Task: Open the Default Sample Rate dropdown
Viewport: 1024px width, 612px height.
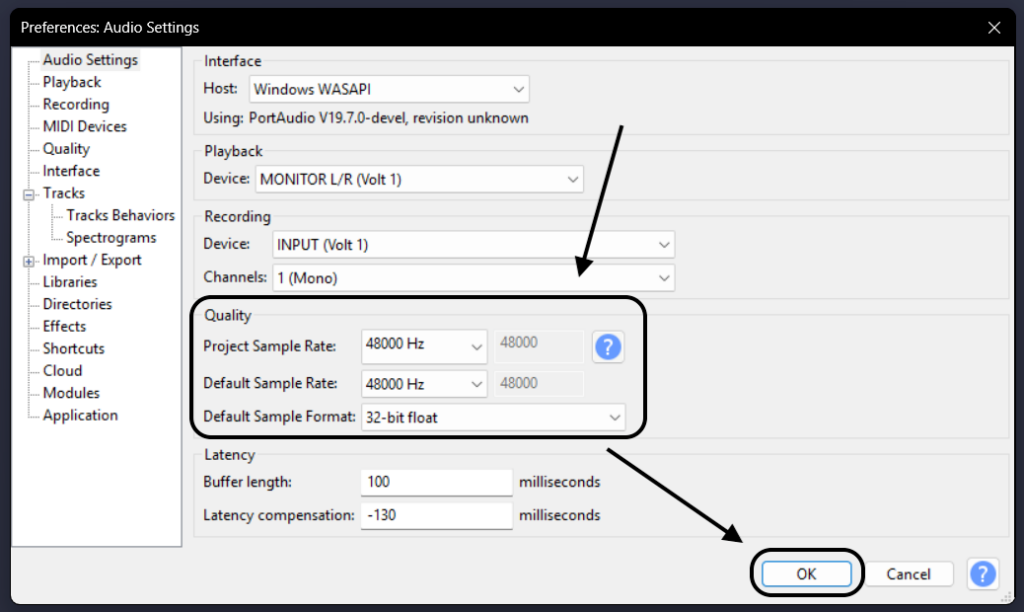Action: pos(424,383)
